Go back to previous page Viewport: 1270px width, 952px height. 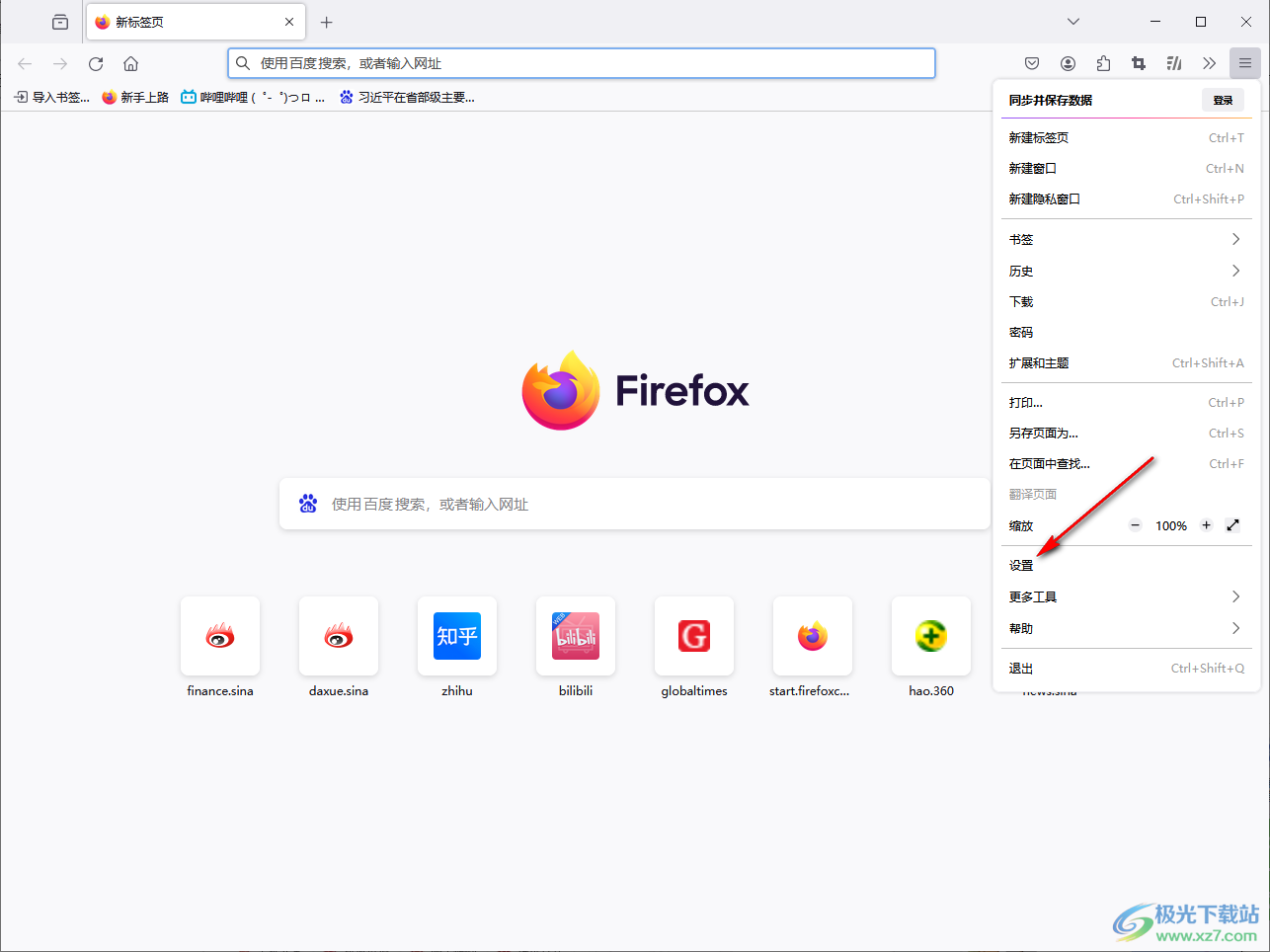tap(25, 63)
